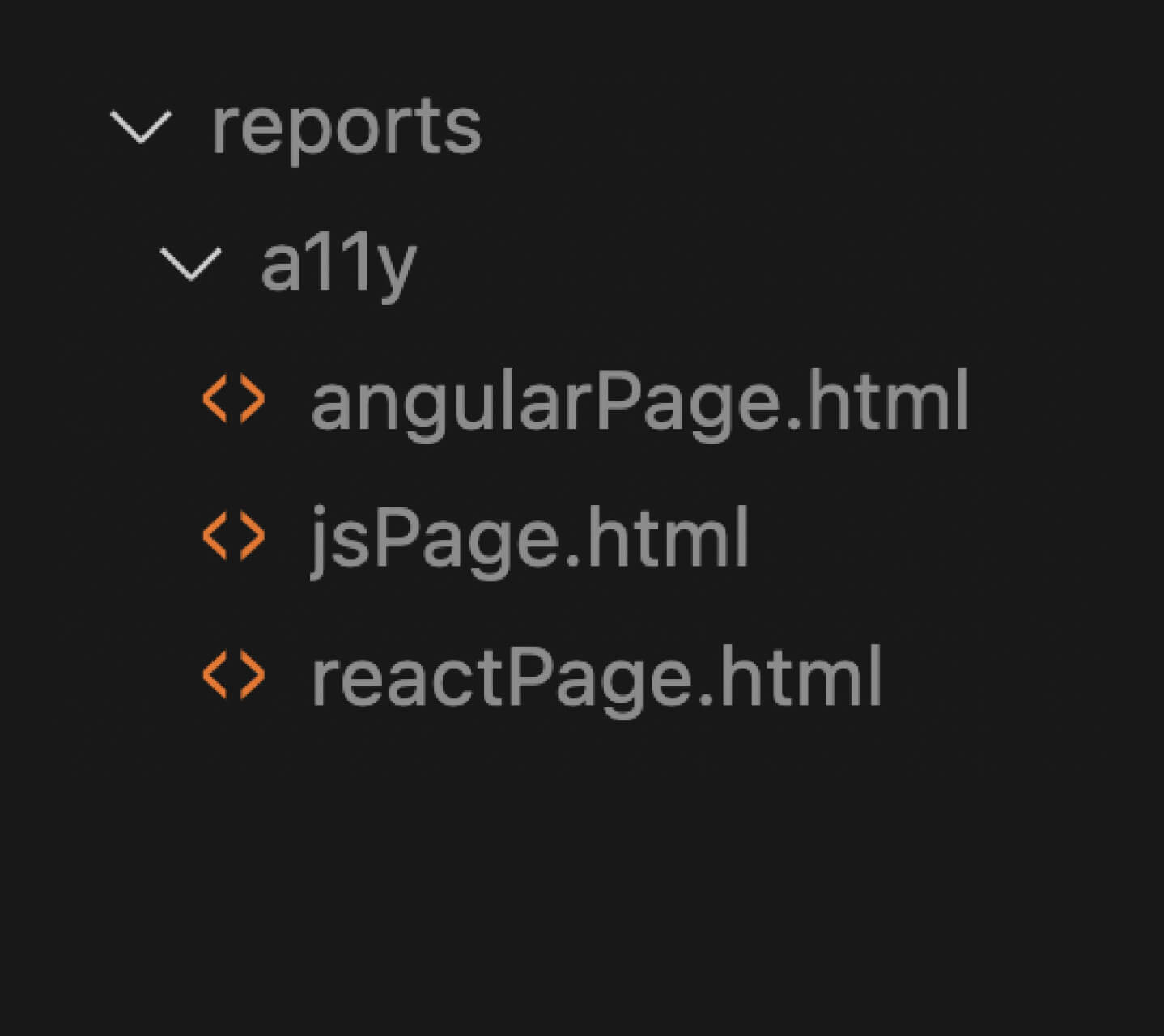The width and height of the screenshot is (1164, 1036).
Task: Click the angularPage.html filename text
Action: 639,401
